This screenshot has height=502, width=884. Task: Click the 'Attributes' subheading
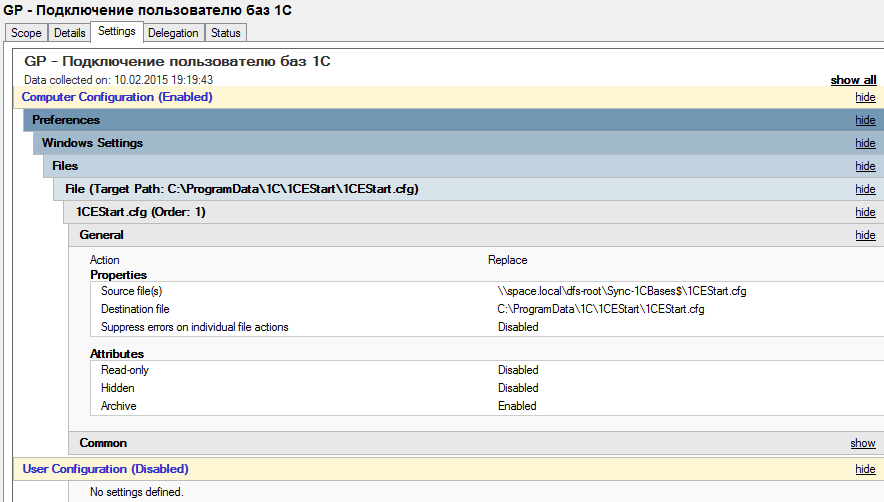pyautogui.click(x=117, y=354)
